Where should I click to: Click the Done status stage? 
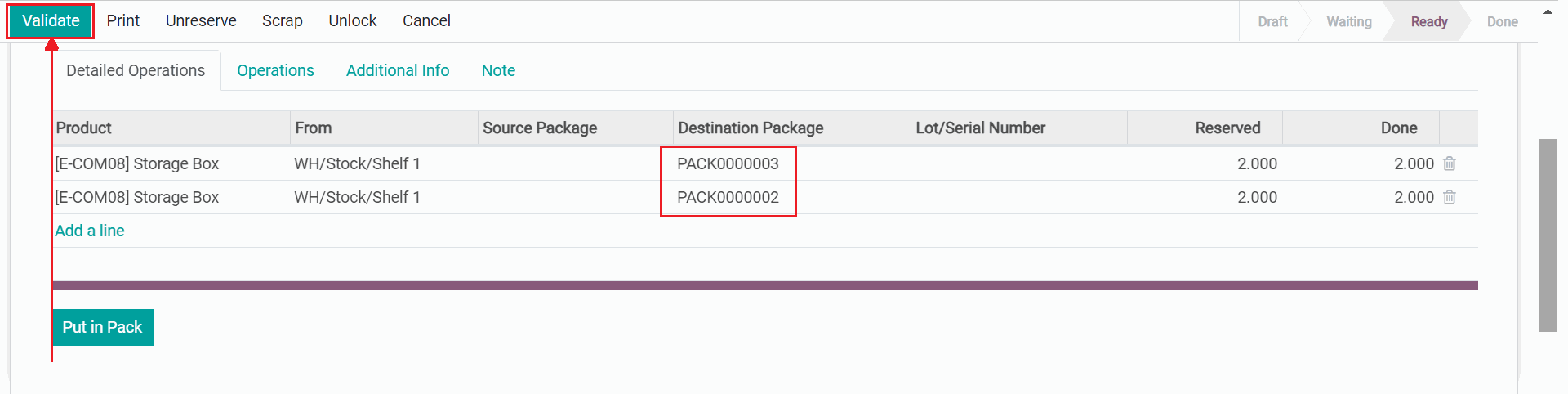point(1502,22)
